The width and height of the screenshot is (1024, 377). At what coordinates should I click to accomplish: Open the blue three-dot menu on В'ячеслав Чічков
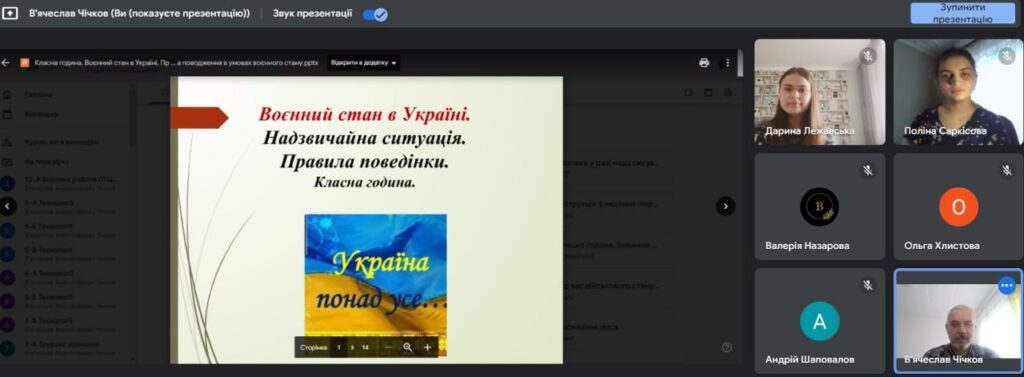tap(1007, 285)
